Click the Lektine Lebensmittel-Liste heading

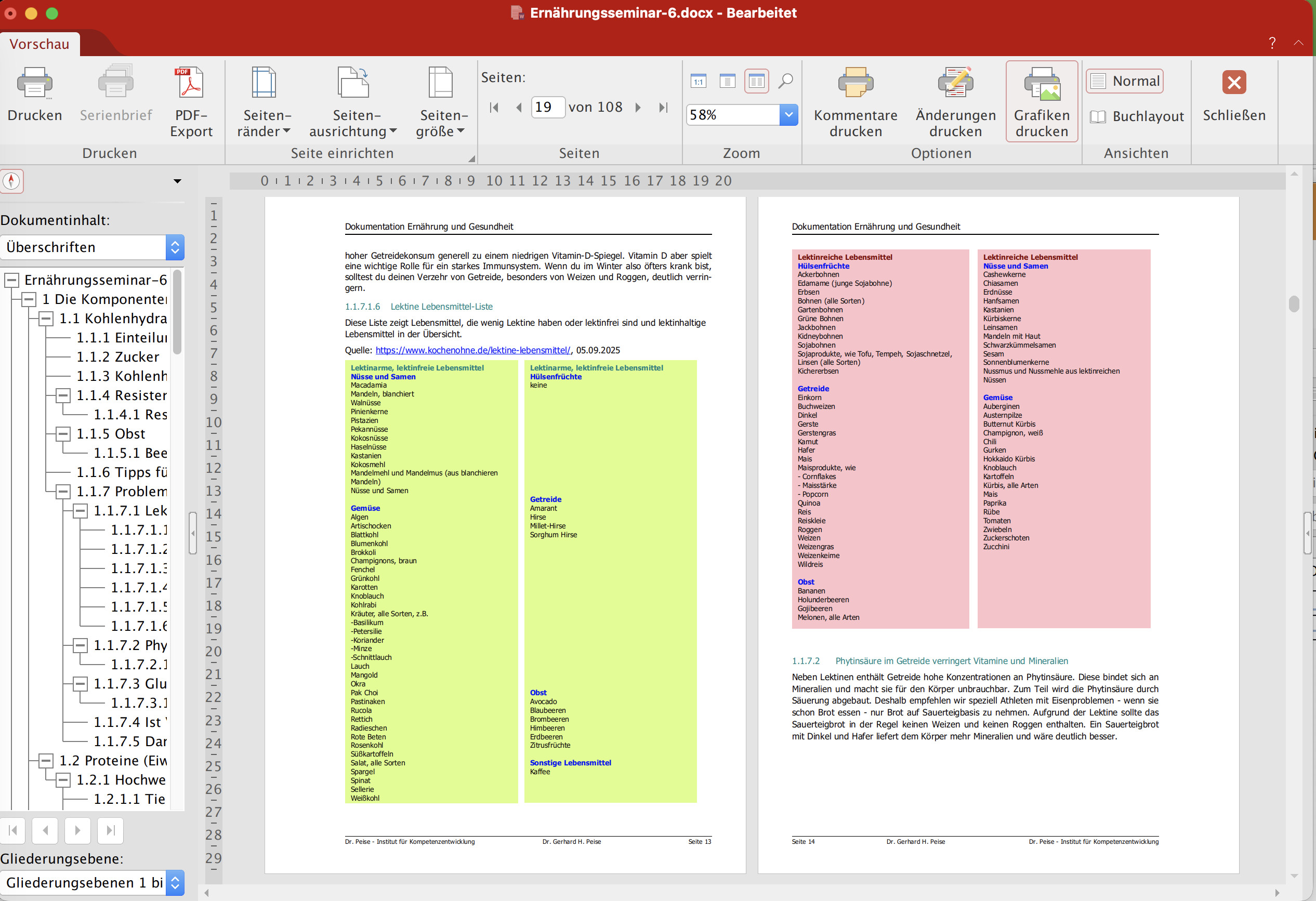[419, 307]
